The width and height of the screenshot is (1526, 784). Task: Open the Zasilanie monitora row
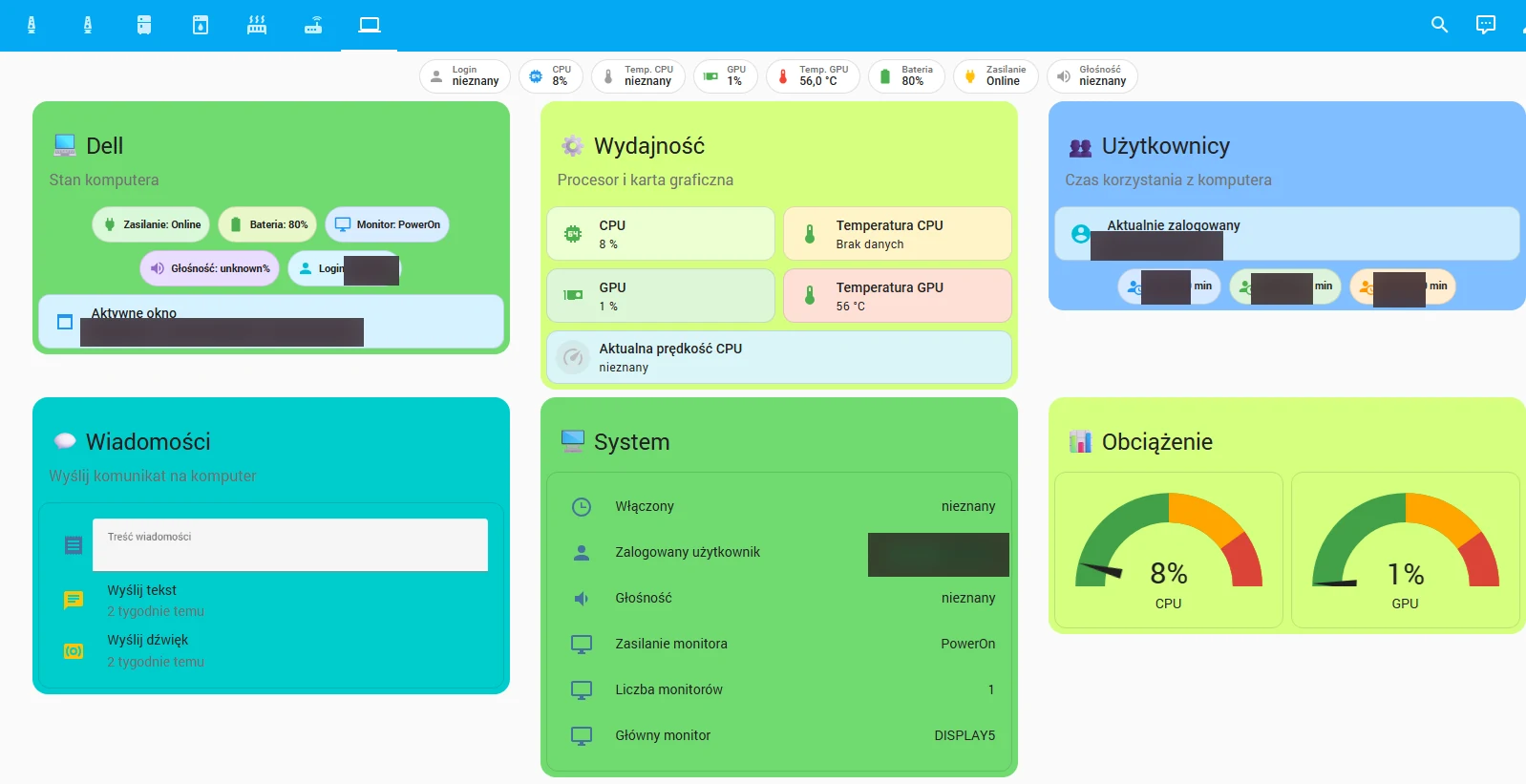(x=779, y=644)
